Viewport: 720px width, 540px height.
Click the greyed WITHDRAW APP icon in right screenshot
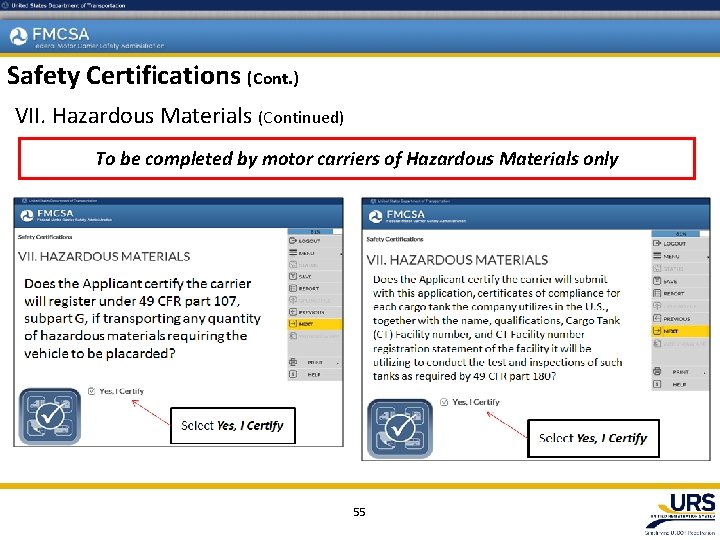coord(657,343)
